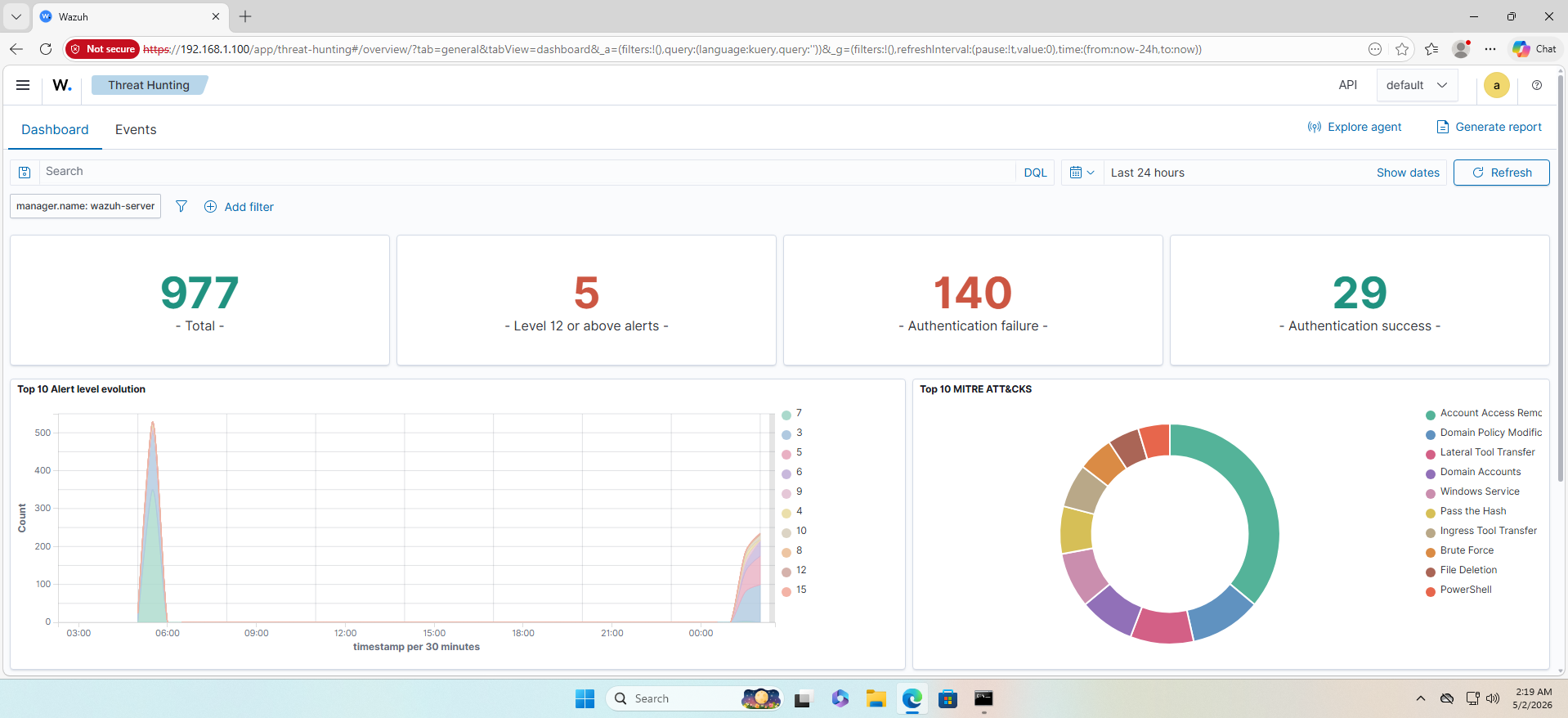
Task: Close the Wazuh browser tab
Action: tap(216, 16)
